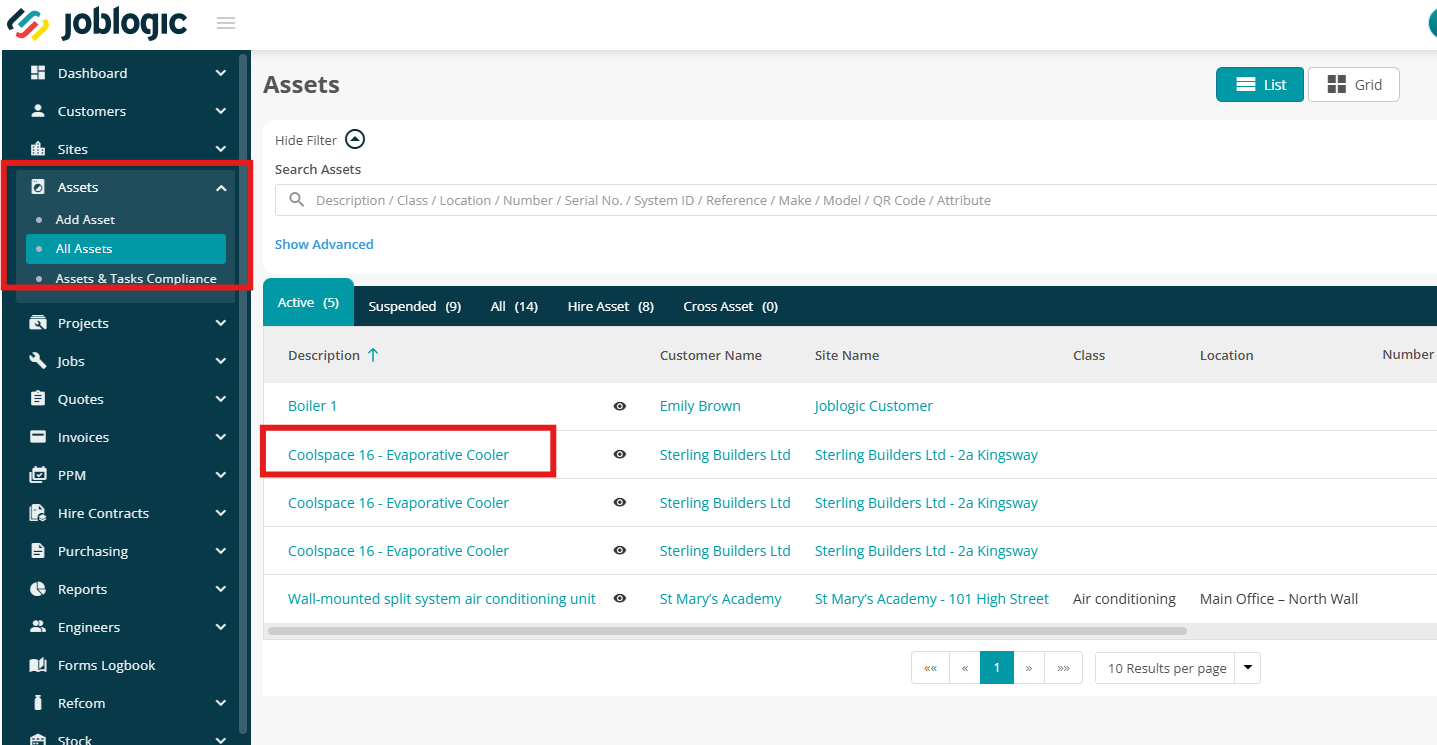Collapse the Assets sidebar section chevron
The image size is (1437, 745).
(x=221, y=188)
